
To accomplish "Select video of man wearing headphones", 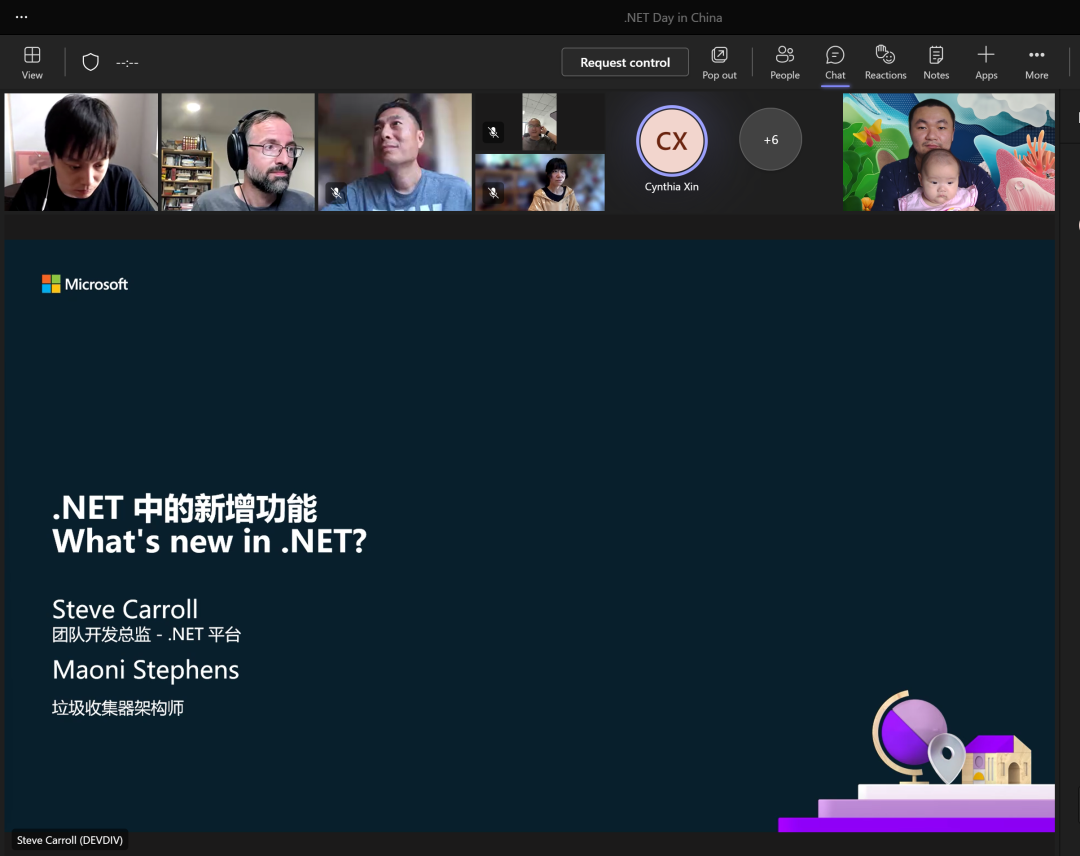I will (238, 152).
